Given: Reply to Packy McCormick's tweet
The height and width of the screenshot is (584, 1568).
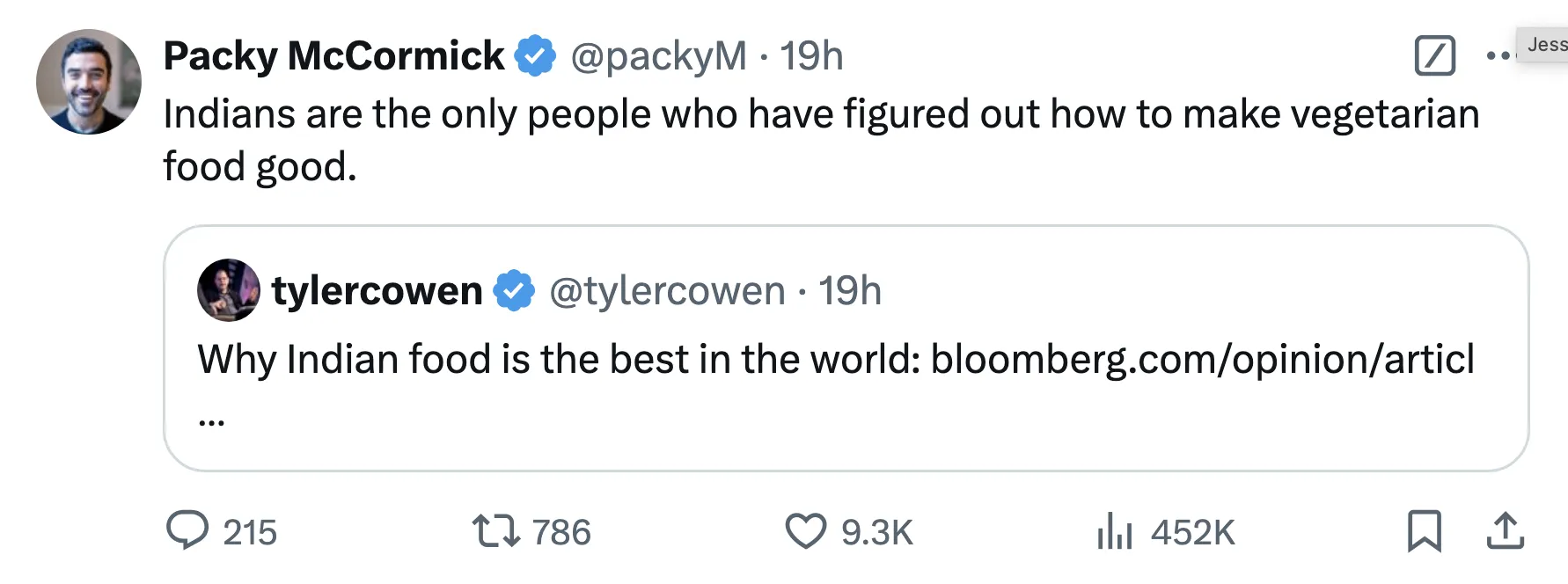Looking at the screenshot, I should tap(187, 531).
